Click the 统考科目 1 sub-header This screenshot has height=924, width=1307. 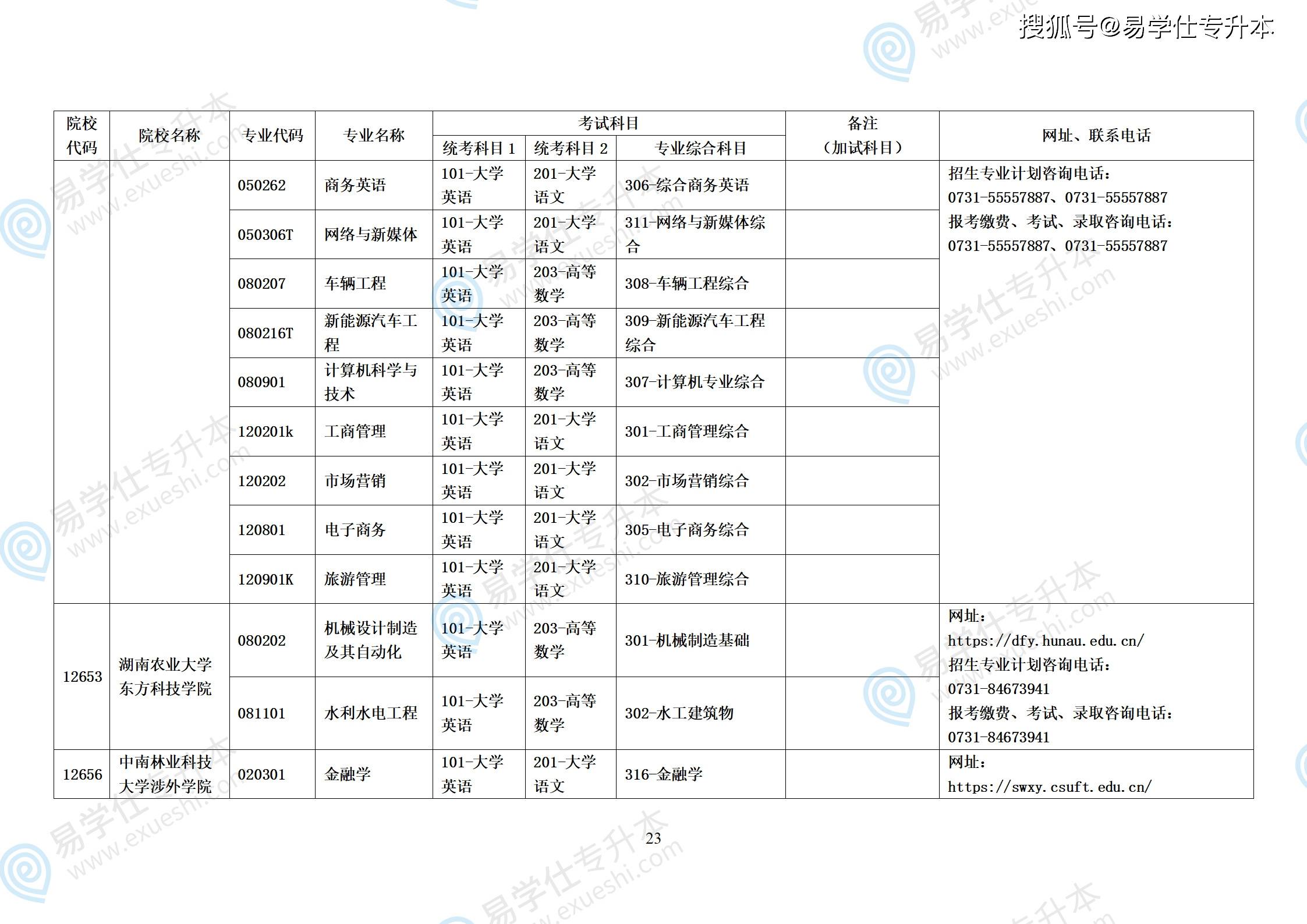point(479,148)
